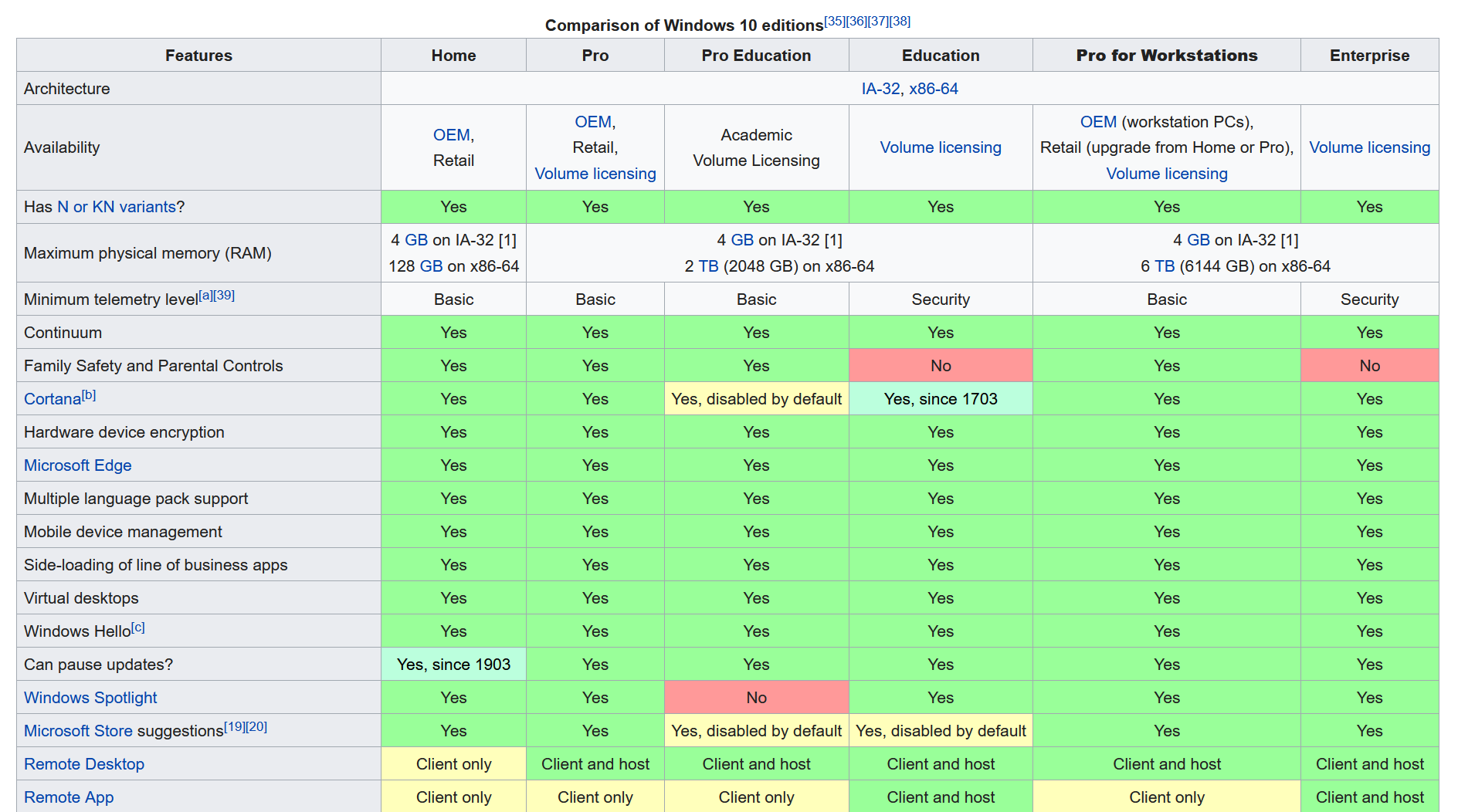Click 'No' in the Windows Spotlight row

[x=756, y=698]
